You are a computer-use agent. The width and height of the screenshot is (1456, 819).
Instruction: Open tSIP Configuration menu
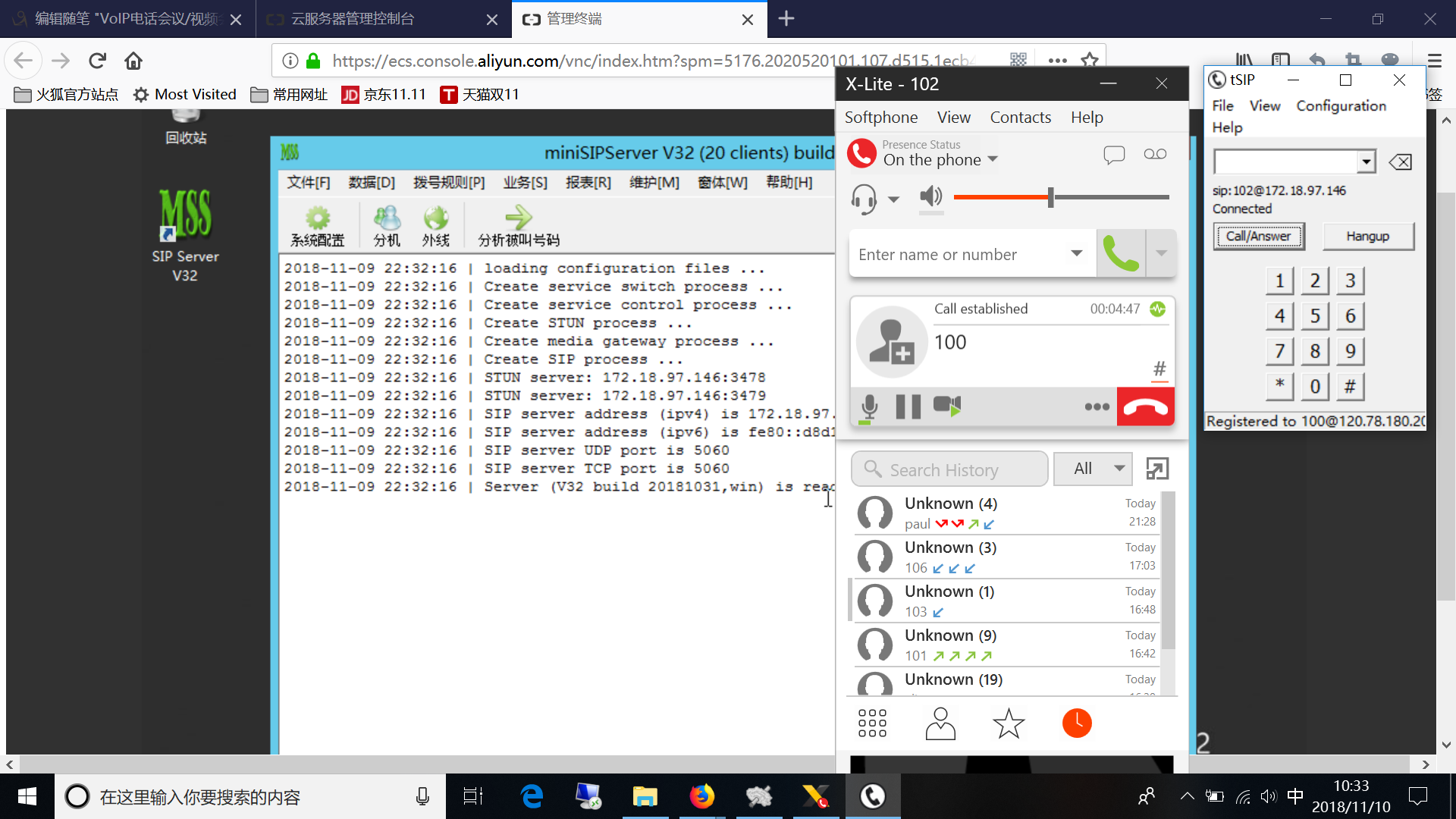point(1341,106)
